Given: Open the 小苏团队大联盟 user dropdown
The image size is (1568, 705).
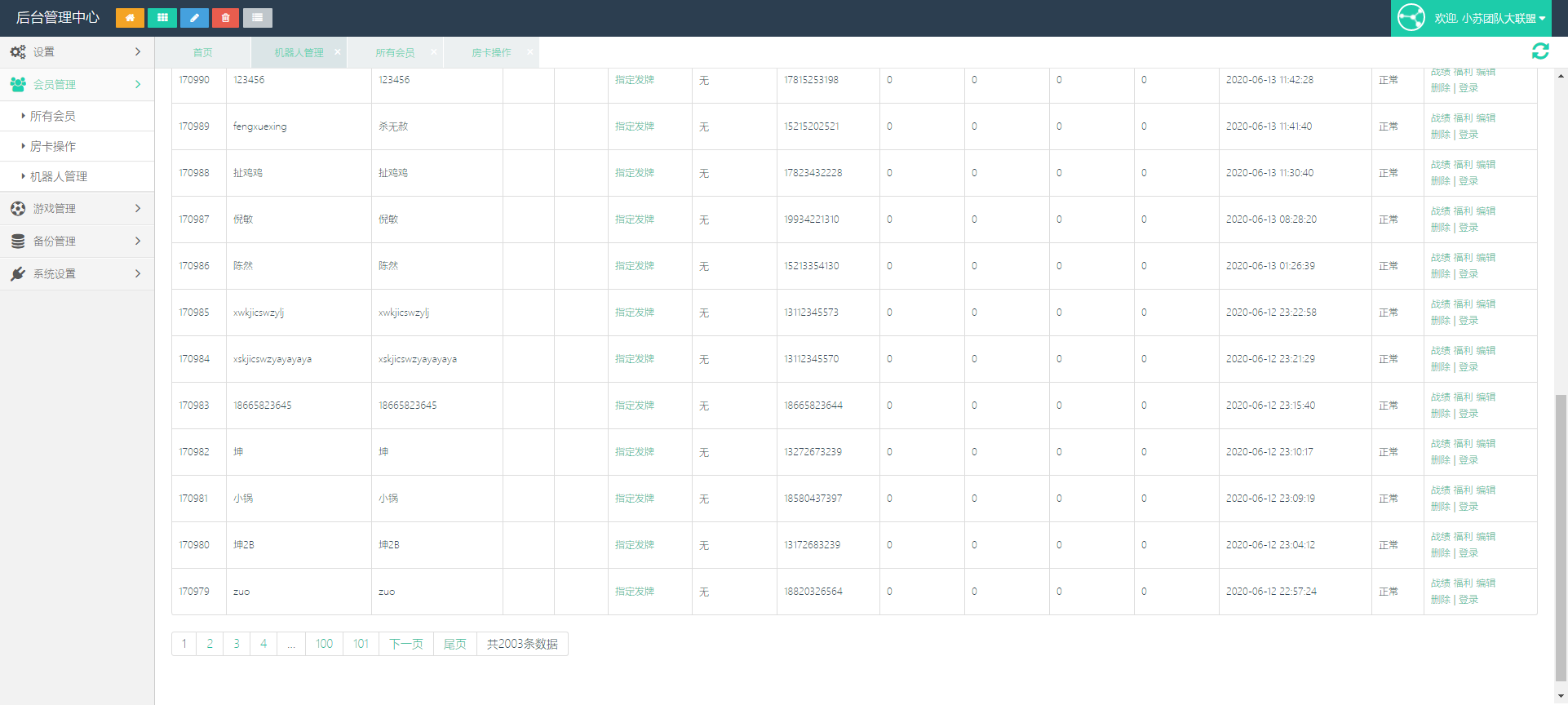Looking at the screenshot, I should [x=1490, y=18].
